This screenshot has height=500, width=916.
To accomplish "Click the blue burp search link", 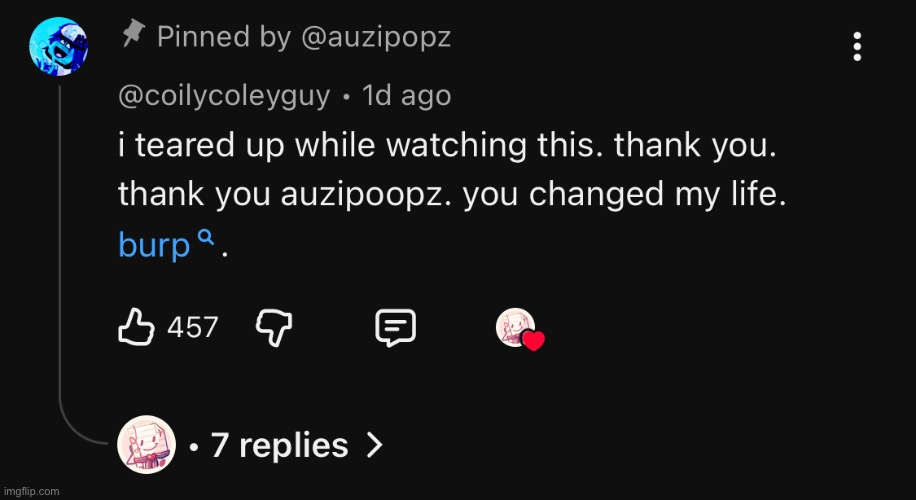I will pyautogui.click(x=154, y=246).
